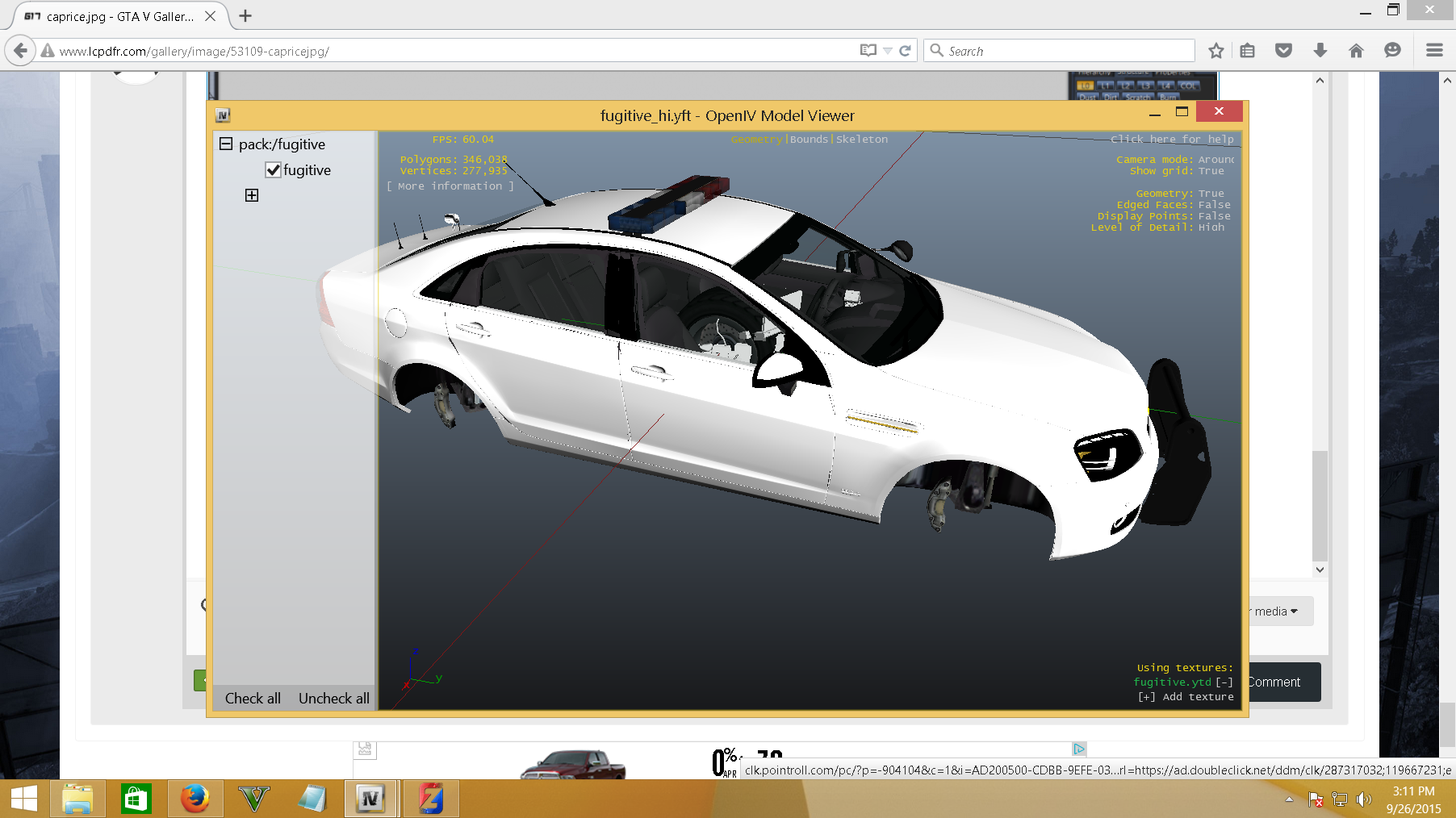1456x818 pixels.
Task: Click Firefox bookmark star icon
Action: click(1215, 51)
